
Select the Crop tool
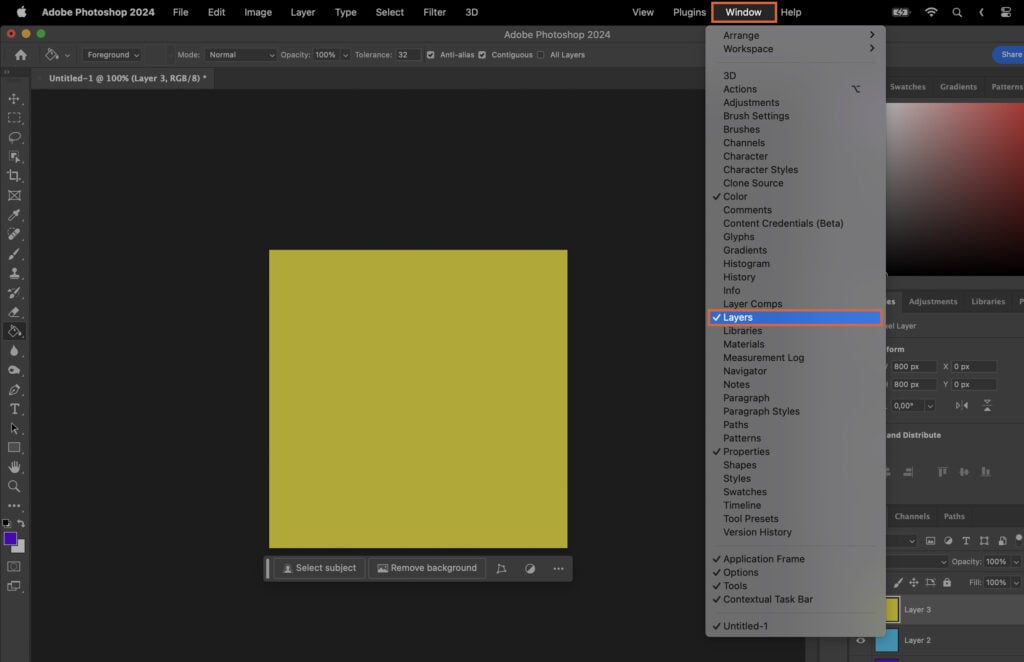tap(14, 177)
